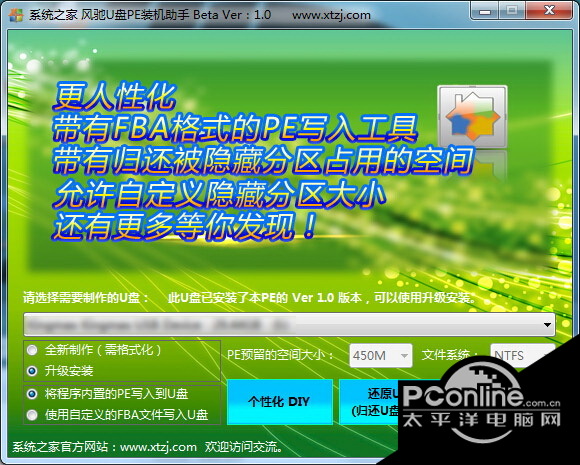Click the 带有FBA格式的PE写入工具 banner text

(235, 129)
